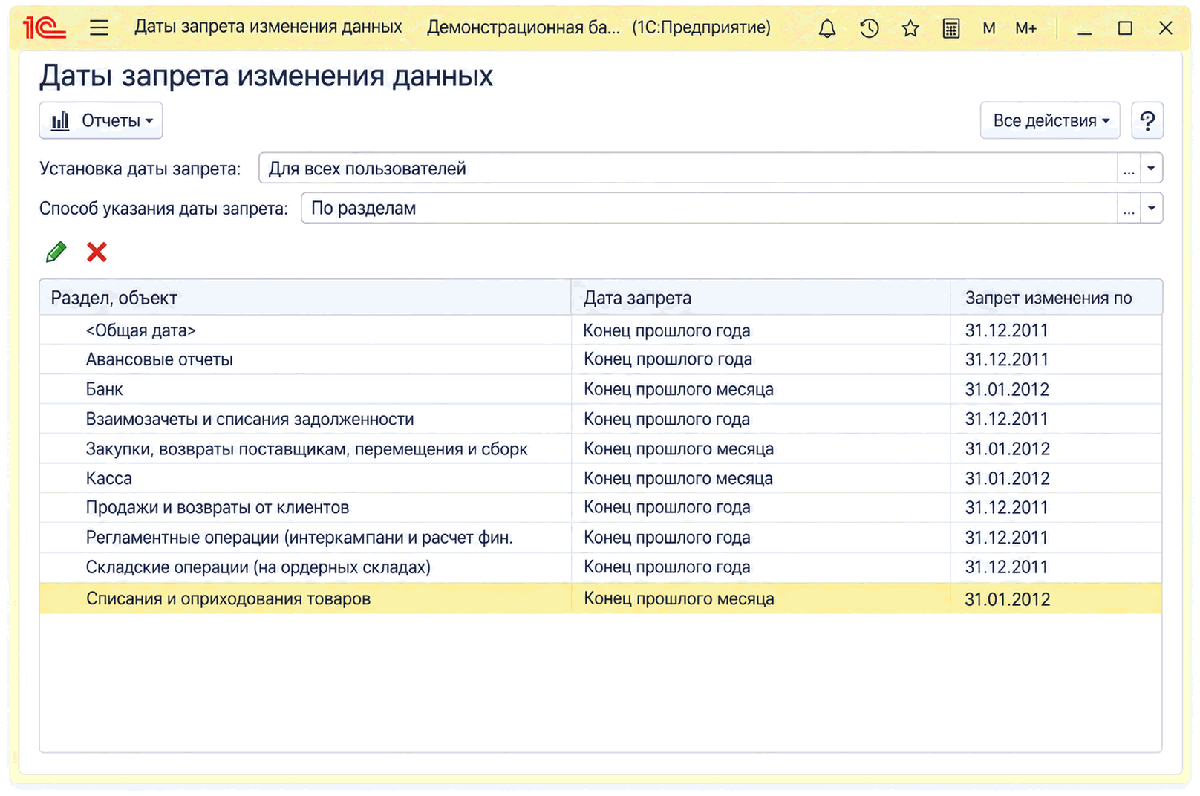Select the Регламентные операции row
The height and width of the screenshot is (796, 1200).
601,538
